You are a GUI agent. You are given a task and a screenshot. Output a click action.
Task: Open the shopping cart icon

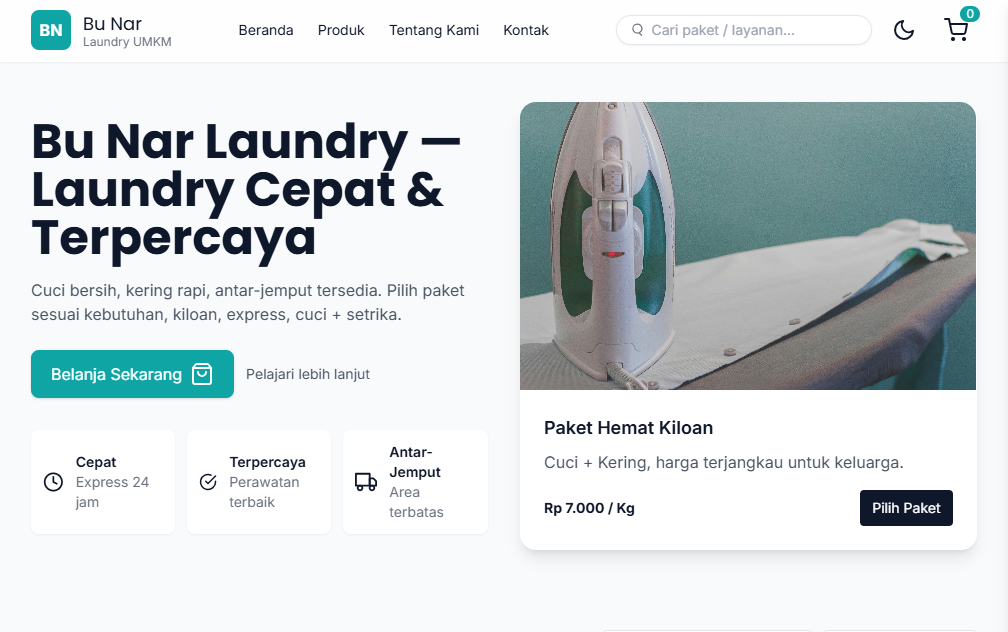tap(957, 30)
